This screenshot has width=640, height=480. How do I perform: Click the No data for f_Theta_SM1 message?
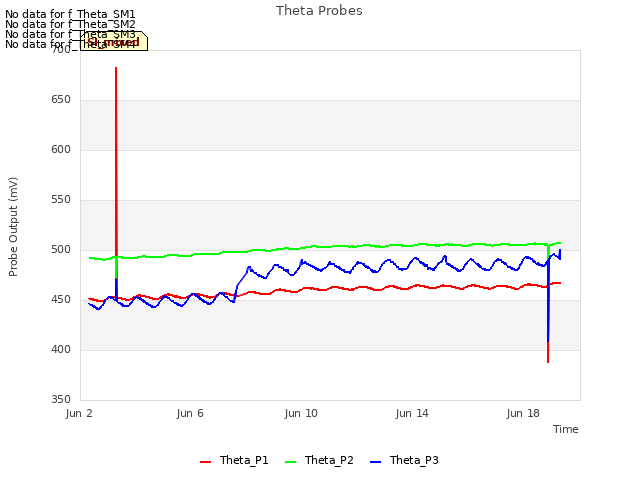(70, 14)
